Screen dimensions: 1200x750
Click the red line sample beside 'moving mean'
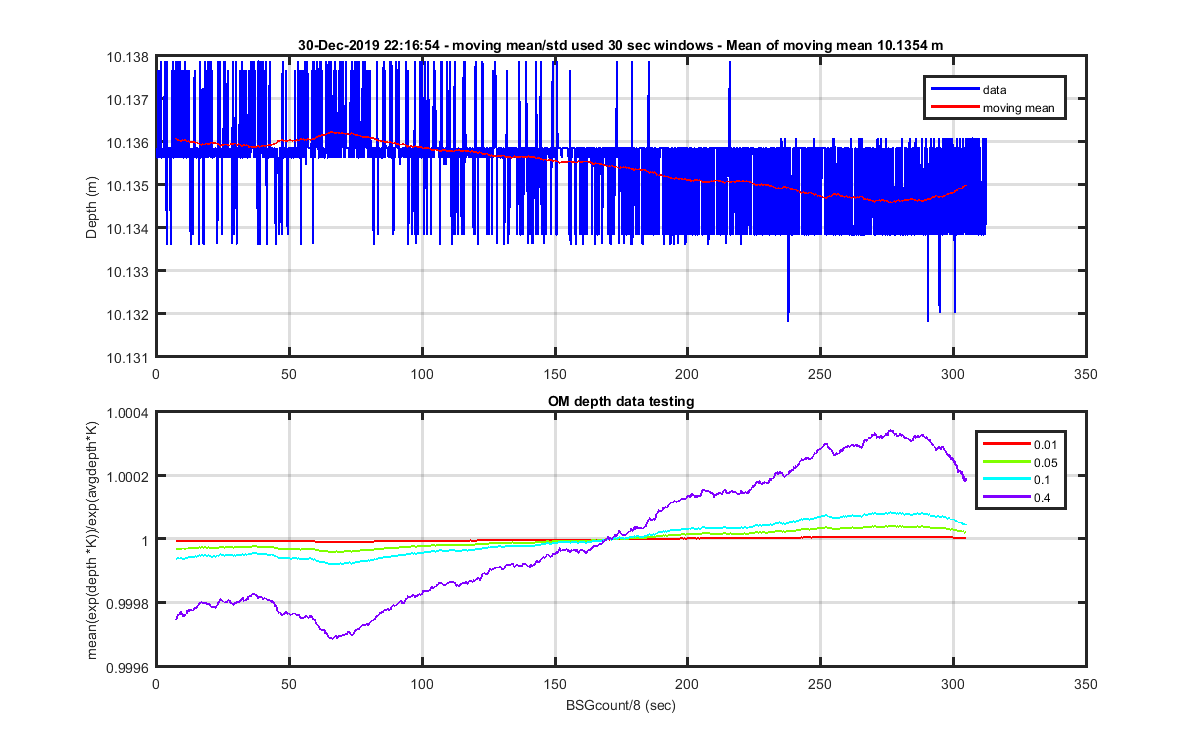pyautogui.click(x=953, y=107)
